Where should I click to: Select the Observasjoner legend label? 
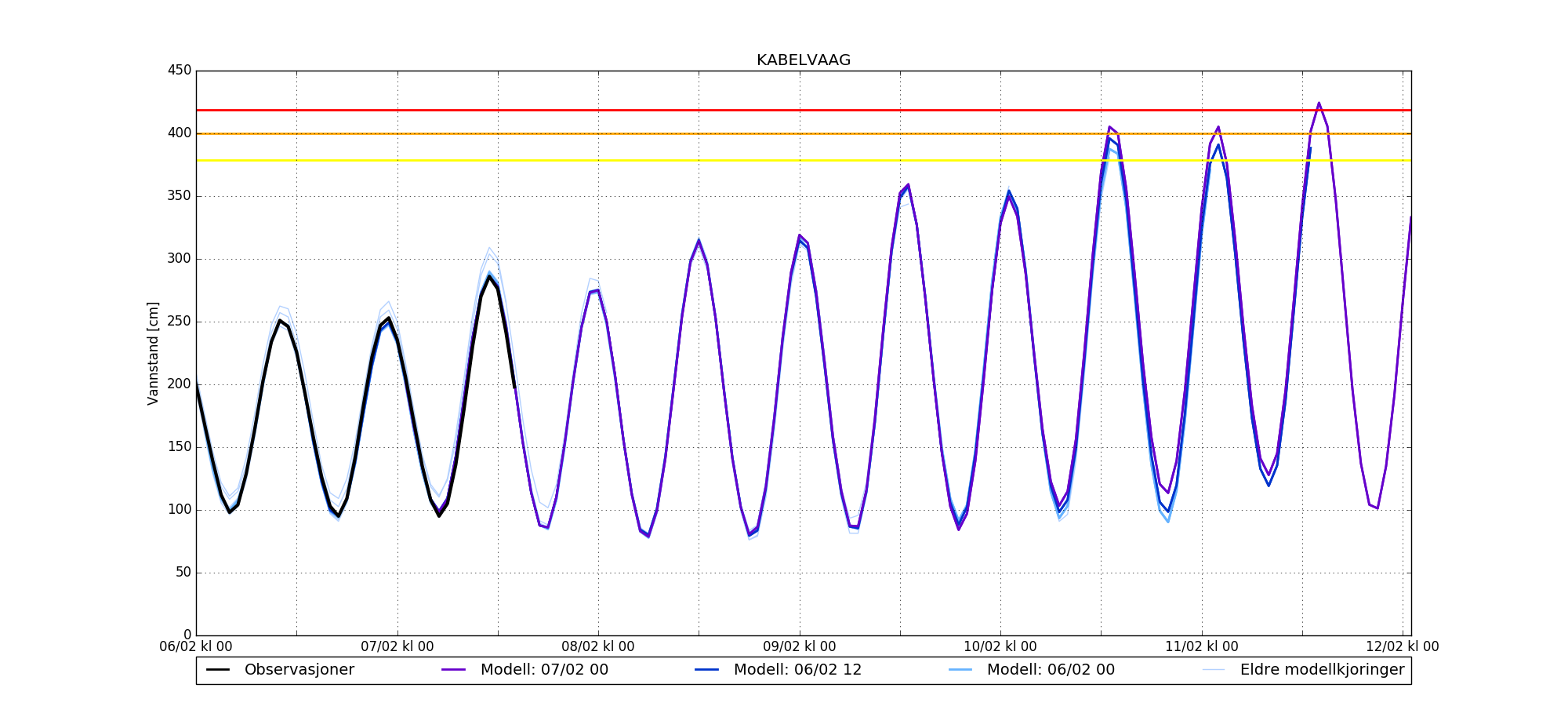pyautogui.click(x=299, y=670)
